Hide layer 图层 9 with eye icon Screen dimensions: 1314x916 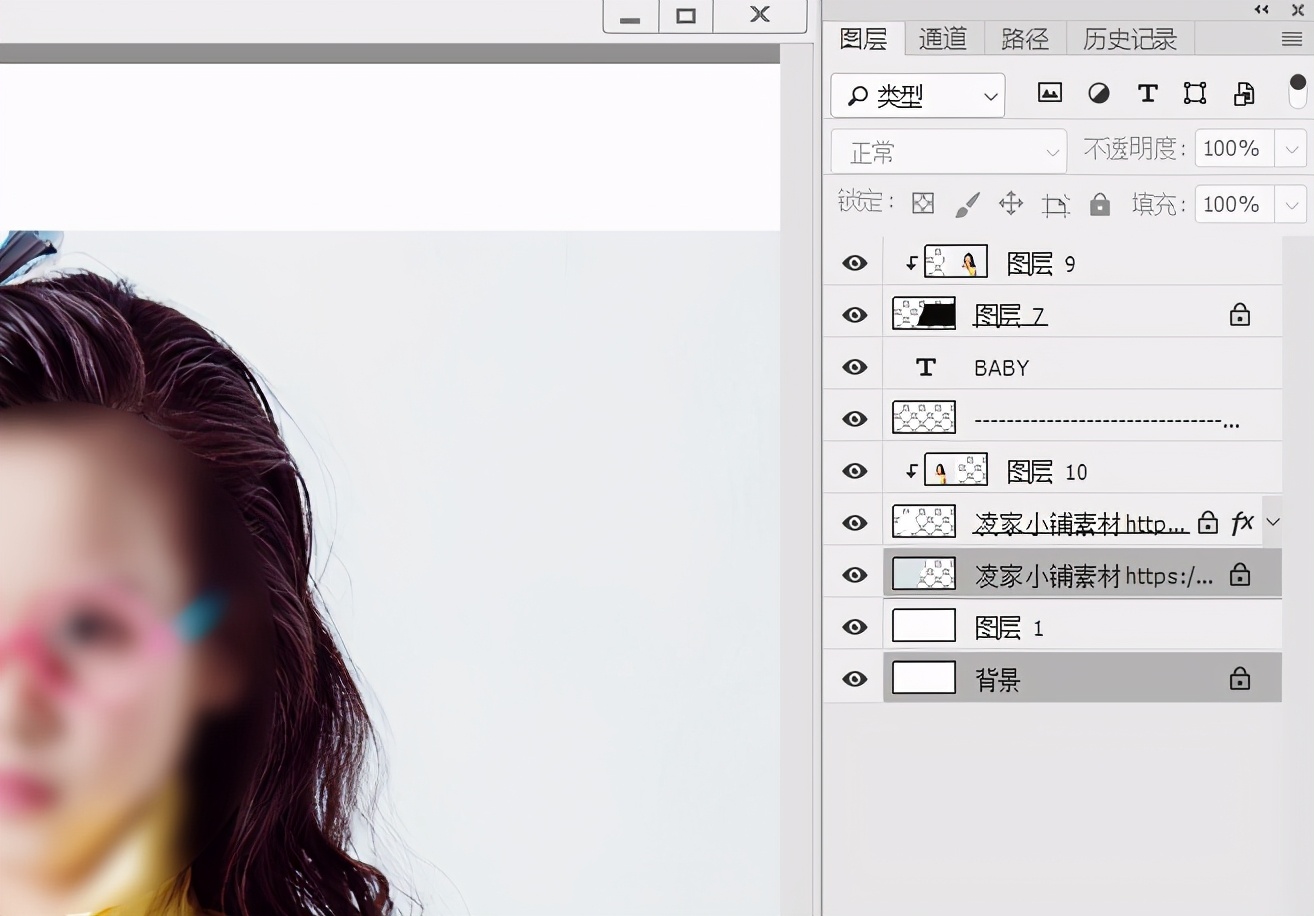click(x=854, y=263)
